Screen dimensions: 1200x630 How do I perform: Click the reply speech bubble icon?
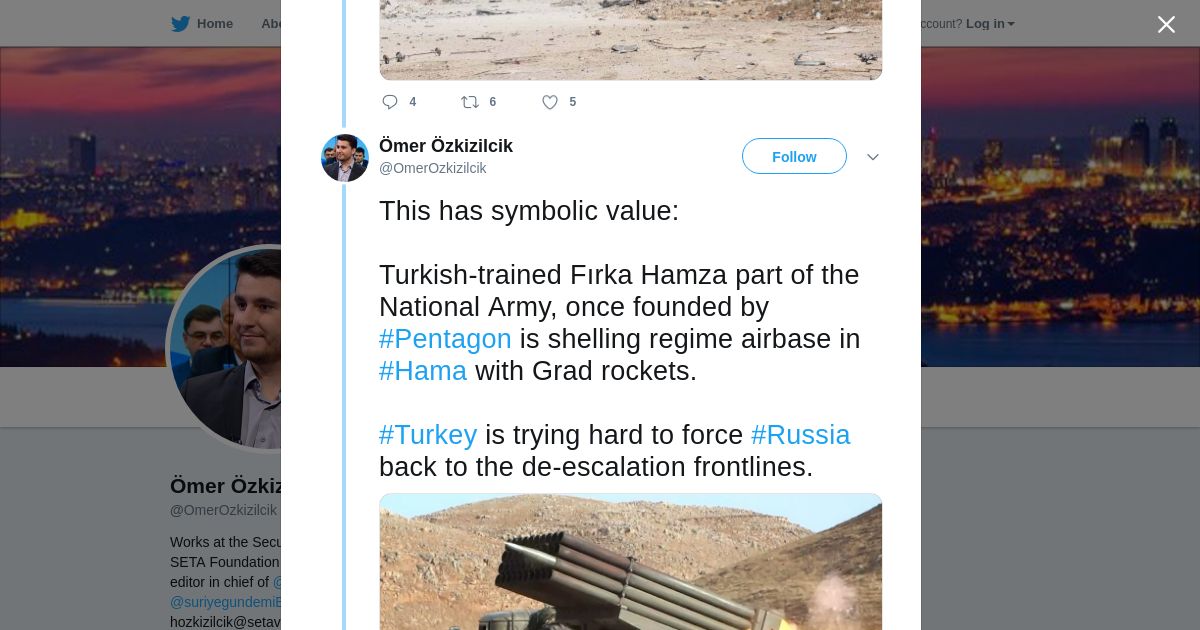pos(390,102)
